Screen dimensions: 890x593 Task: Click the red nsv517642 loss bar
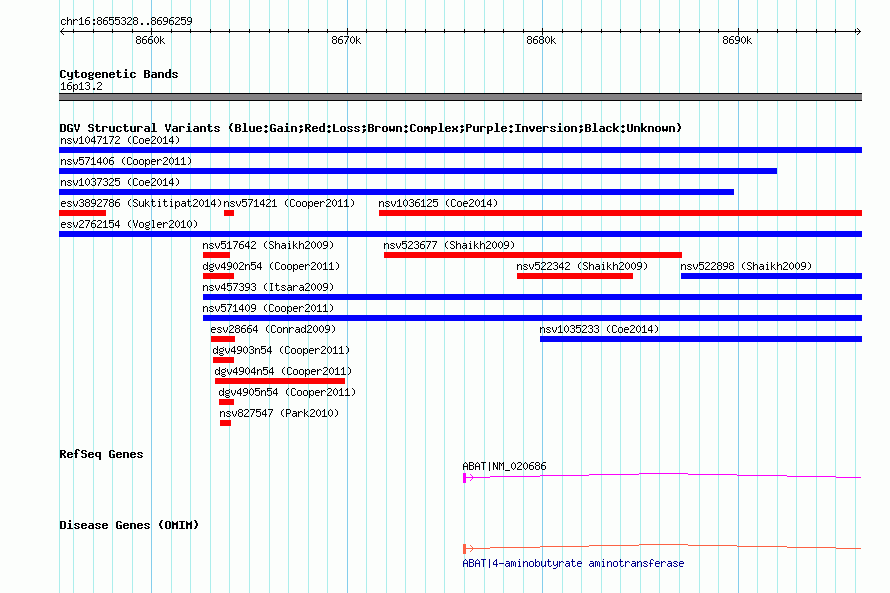(x=216, y=255)
